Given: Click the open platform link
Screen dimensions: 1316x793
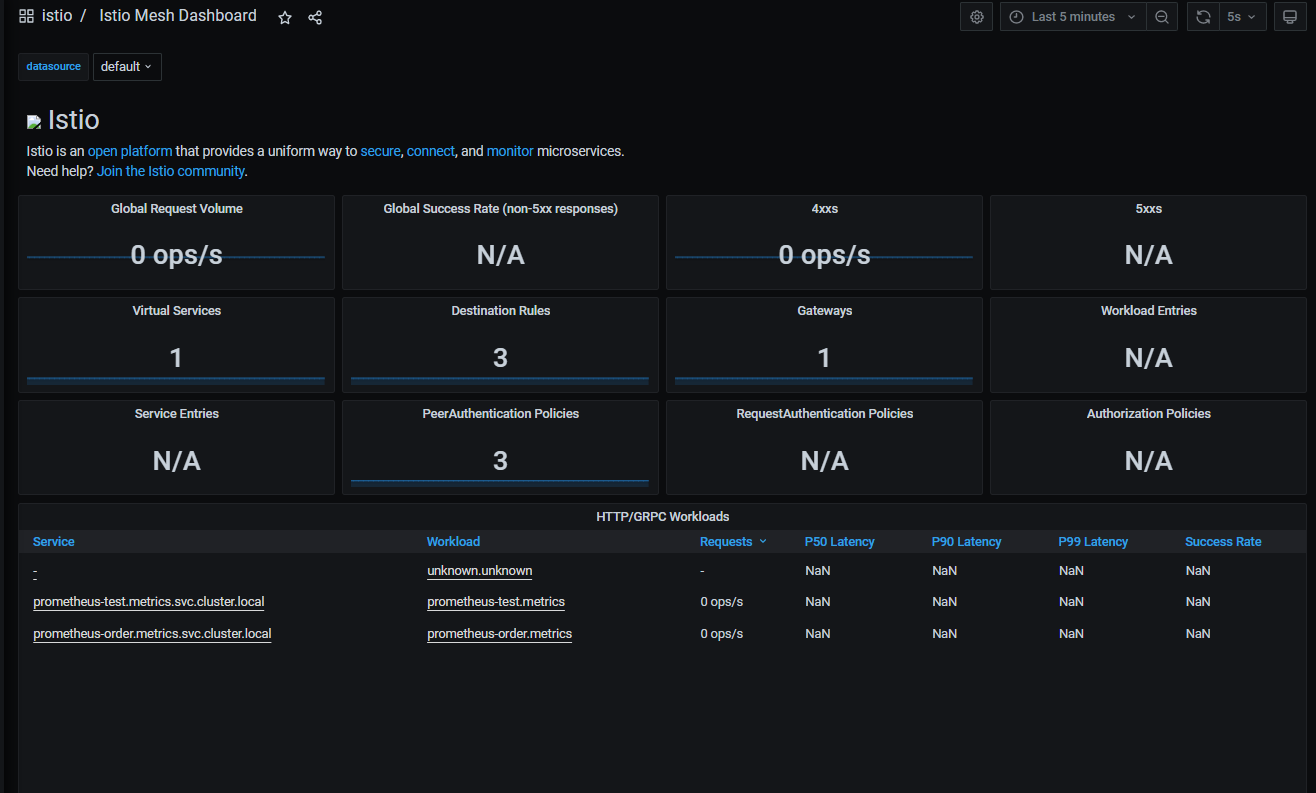Looking at the screenshot, I should pos(130,151).
